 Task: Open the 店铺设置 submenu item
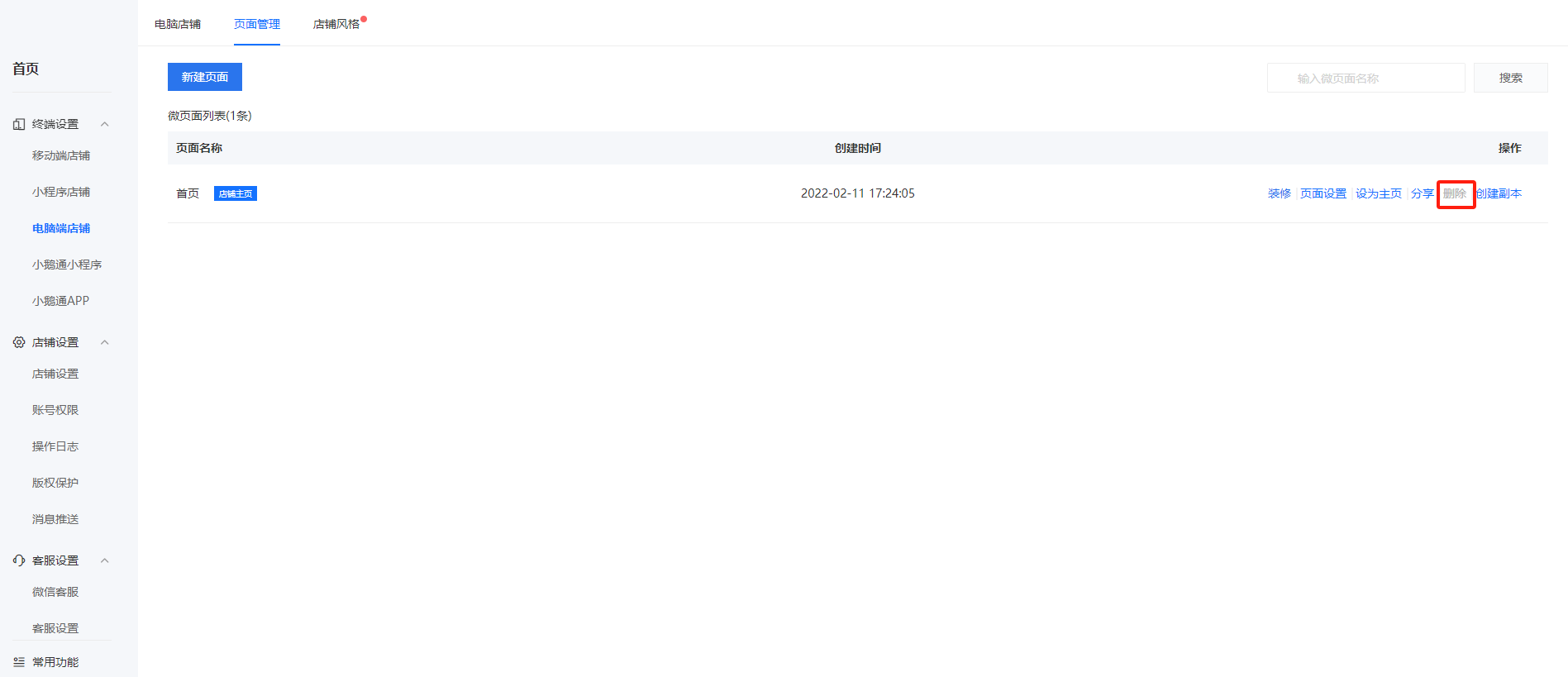click(55, 374)
